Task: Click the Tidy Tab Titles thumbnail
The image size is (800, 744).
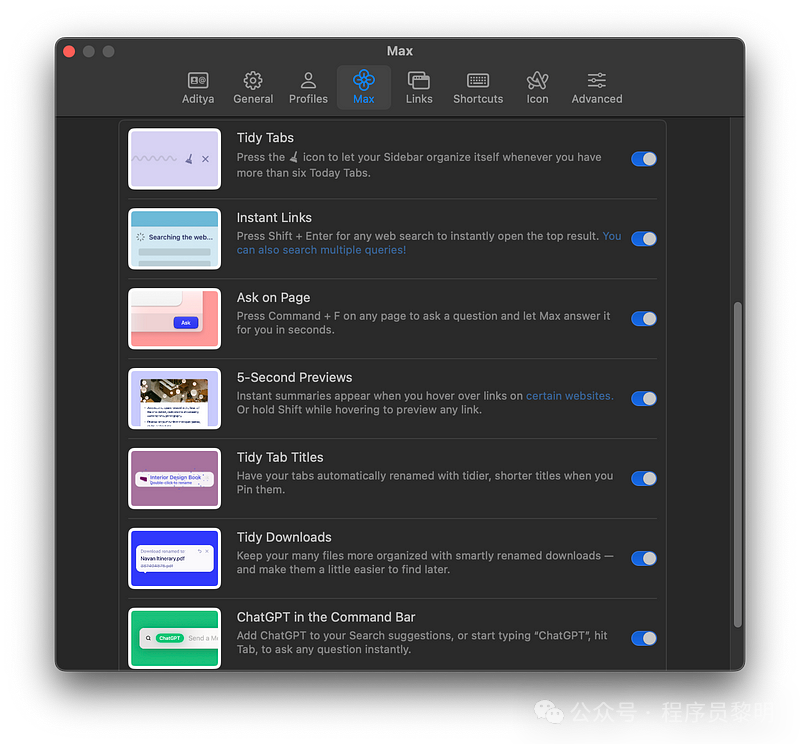Action: point(174,479)
